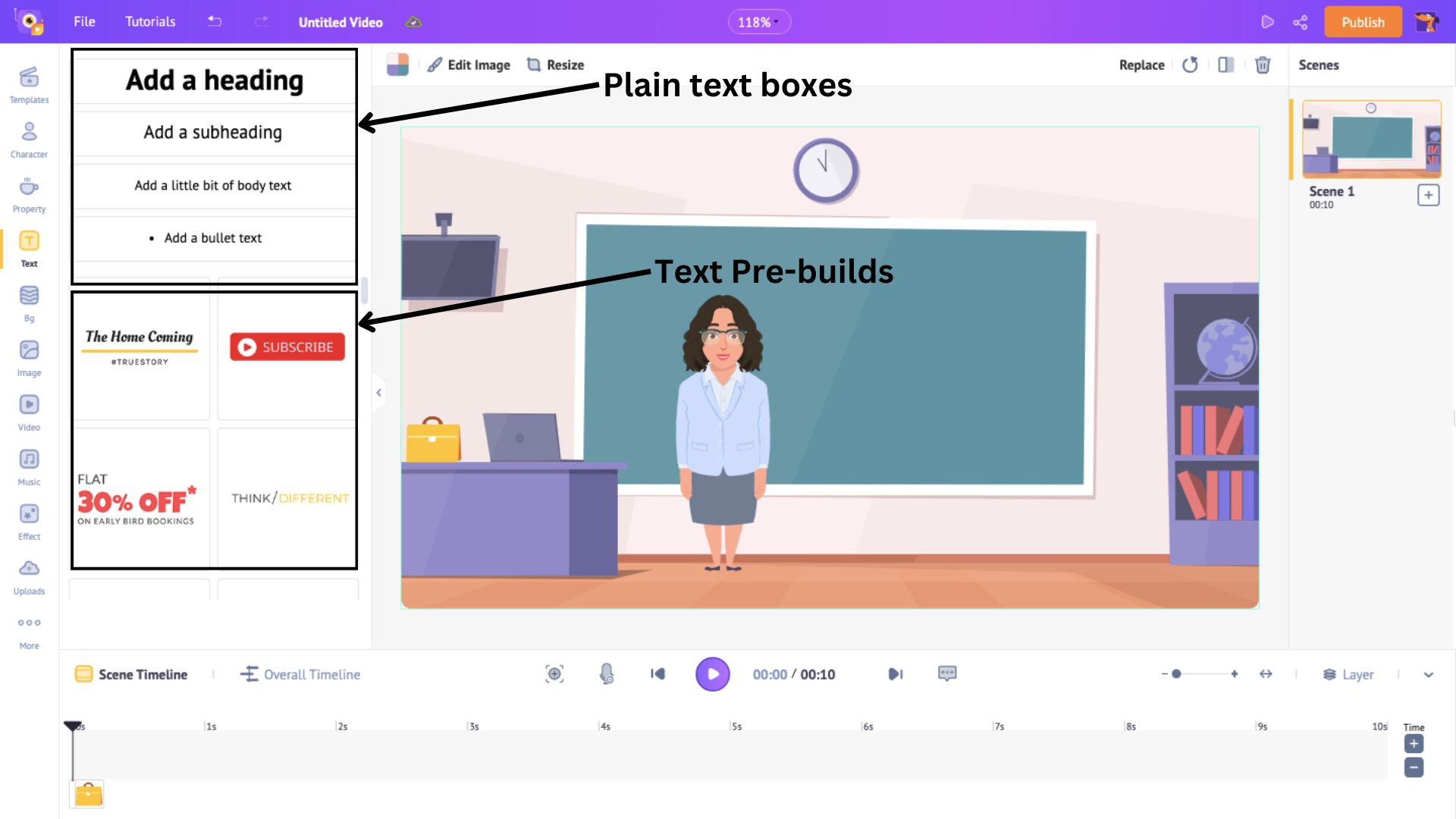Viewport: 1456px width, 819px height.
Task: Drag the timeline zoom slider
Action: click(1177, 674)
